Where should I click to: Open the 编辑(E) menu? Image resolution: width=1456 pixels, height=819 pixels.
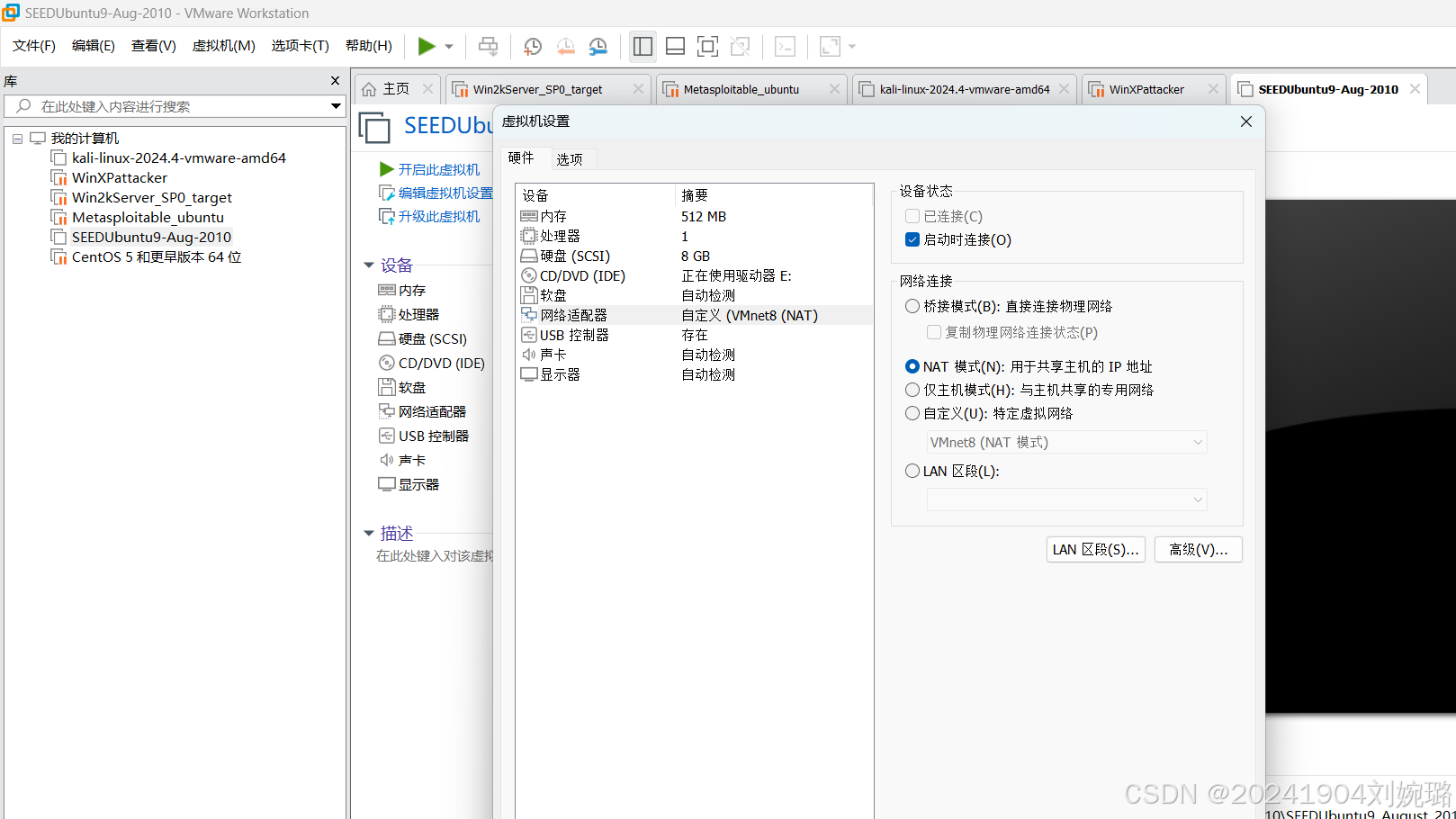coord(94,46)
